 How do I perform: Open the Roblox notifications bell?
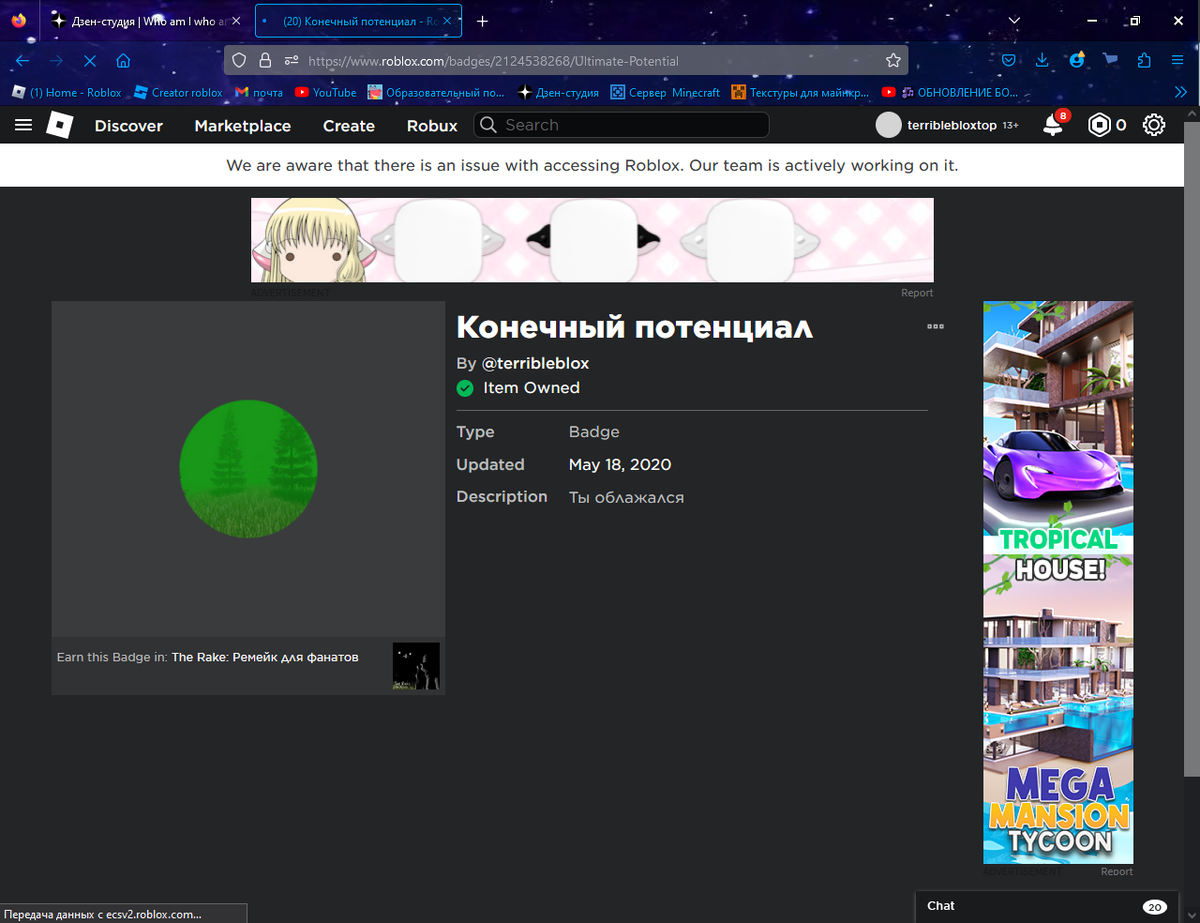(x=1053, y=125)
